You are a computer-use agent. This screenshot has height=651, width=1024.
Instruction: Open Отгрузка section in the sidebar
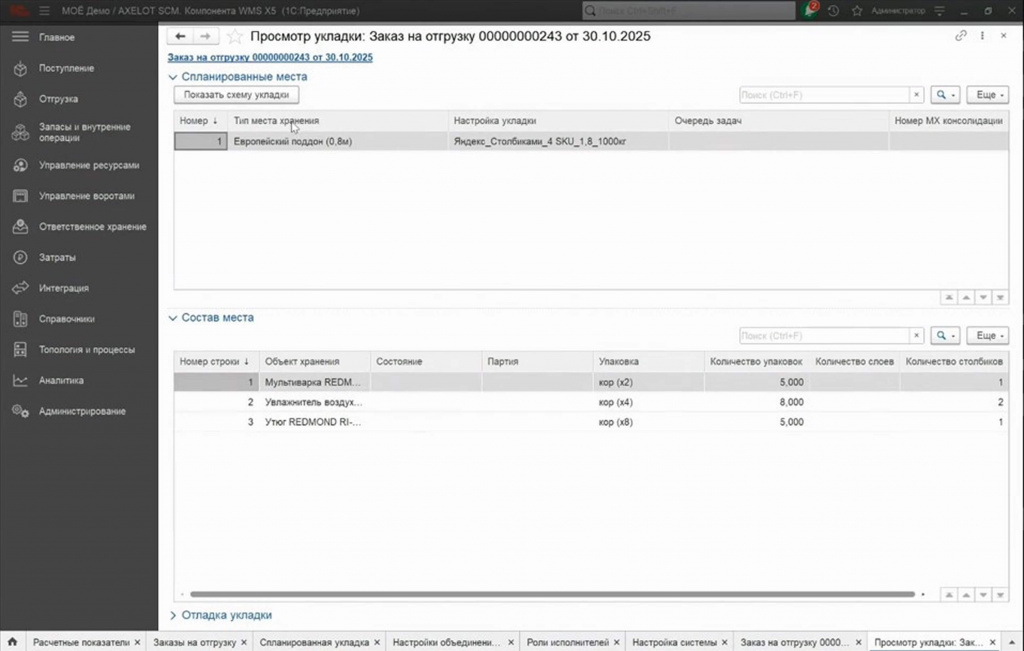point(58,99)
